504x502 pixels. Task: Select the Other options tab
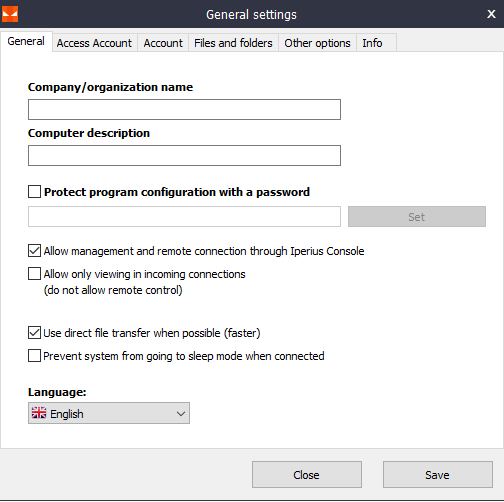coord(317,43)
